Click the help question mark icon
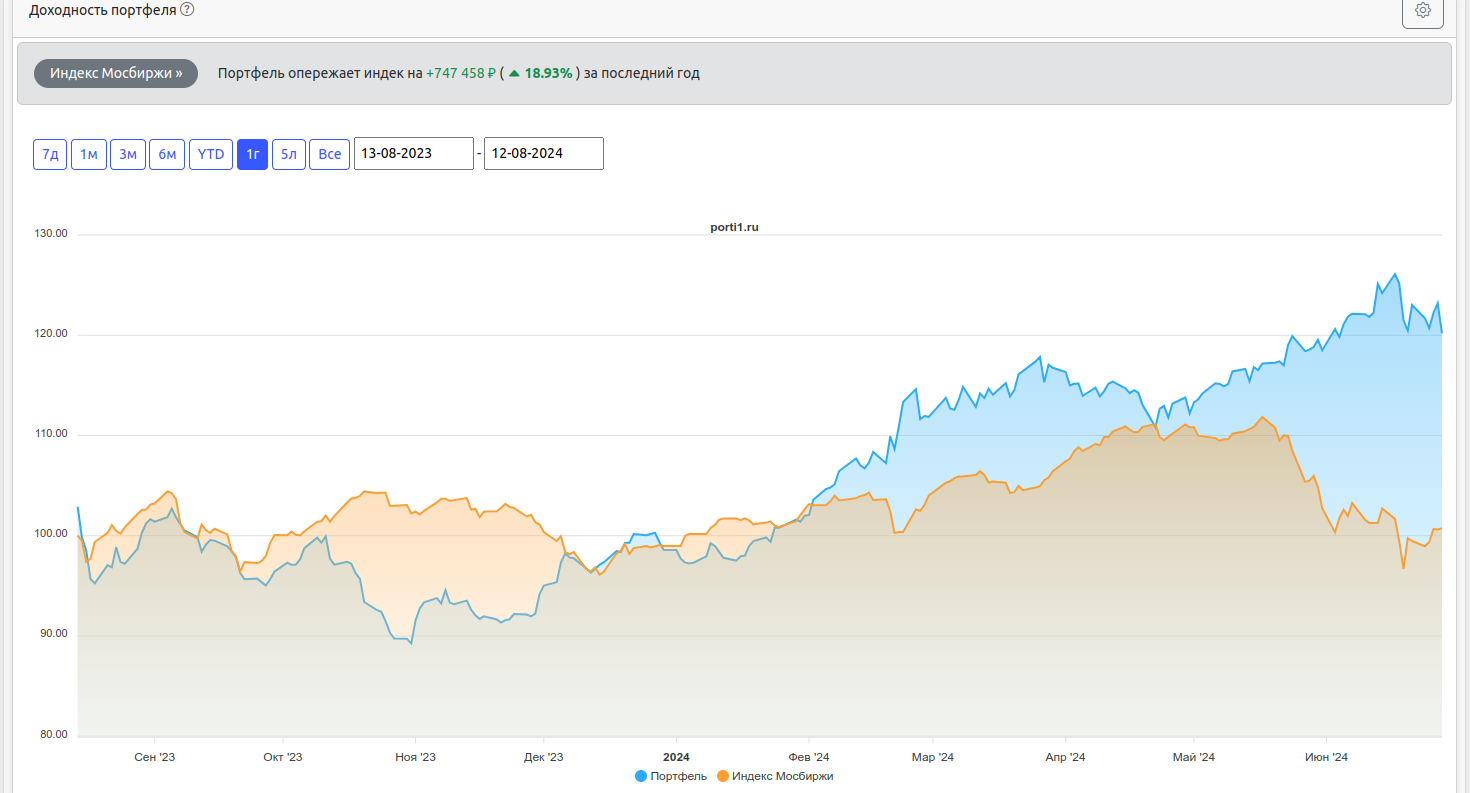The height and width of the screenshot is (793, 1470). (x=187, y=10)
